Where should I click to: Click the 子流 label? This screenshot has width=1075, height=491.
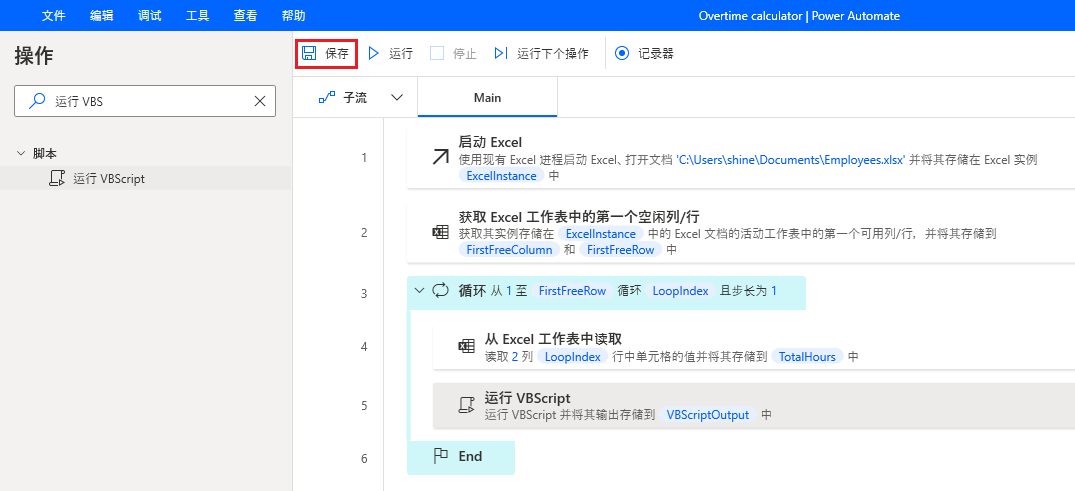(x=355, y=98)
